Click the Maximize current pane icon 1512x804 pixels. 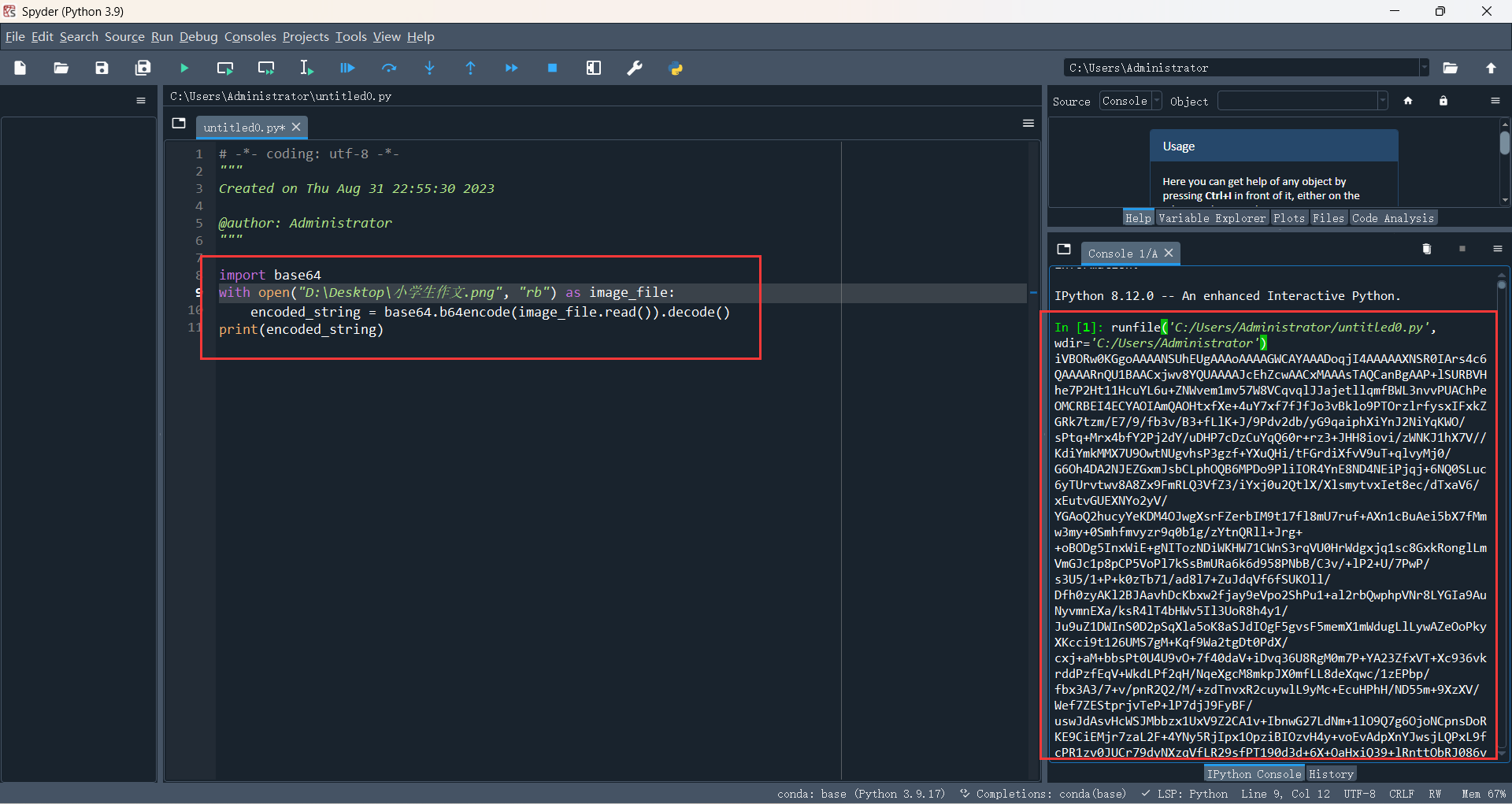(x=594, y=69)
